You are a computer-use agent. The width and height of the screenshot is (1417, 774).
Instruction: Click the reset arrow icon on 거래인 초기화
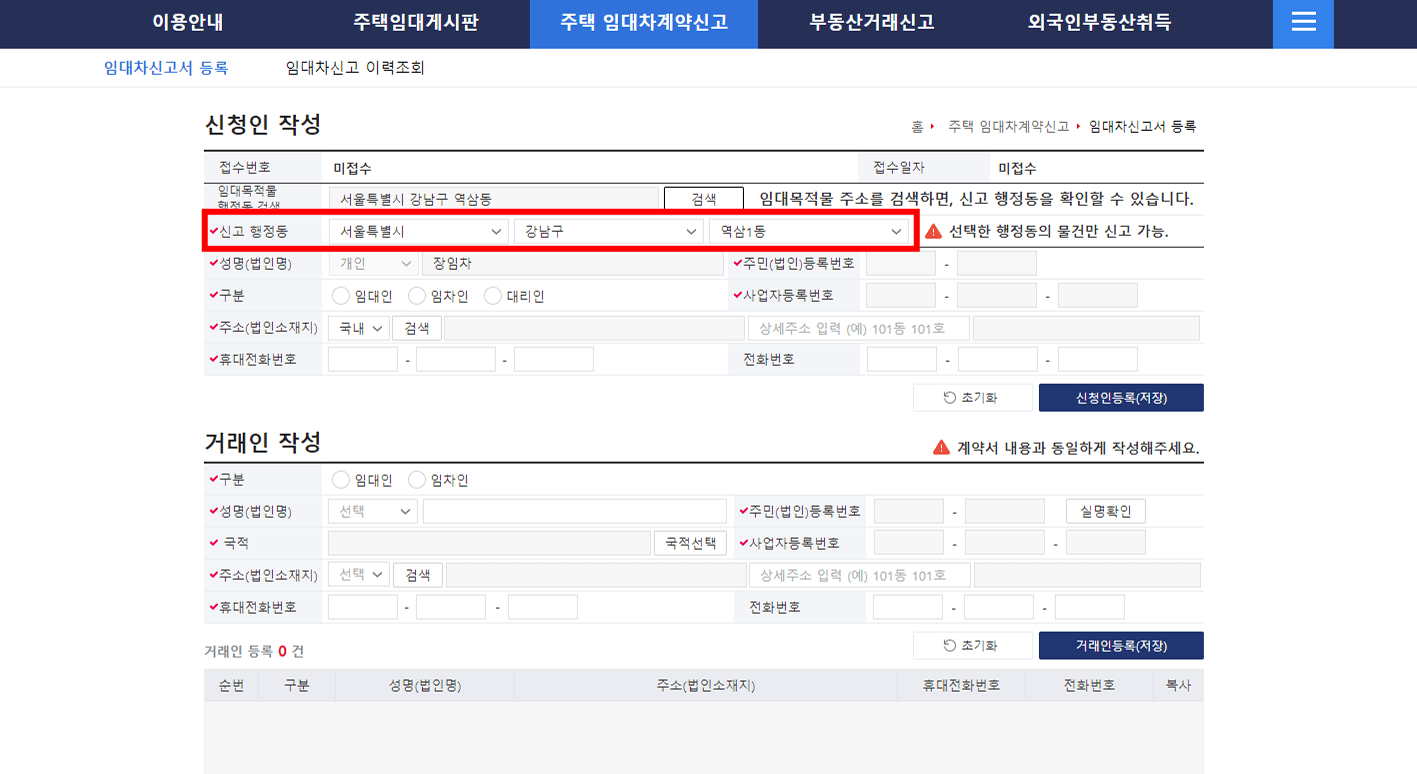950,645
